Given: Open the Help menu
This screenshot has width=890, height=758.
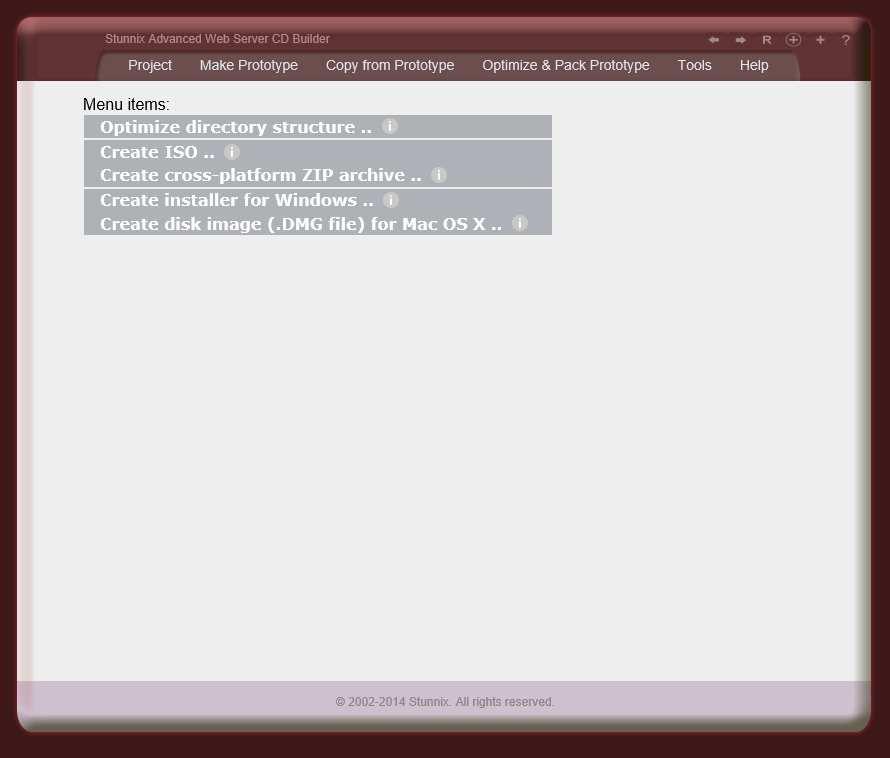Looking at the screenshot, I should 754,65.
